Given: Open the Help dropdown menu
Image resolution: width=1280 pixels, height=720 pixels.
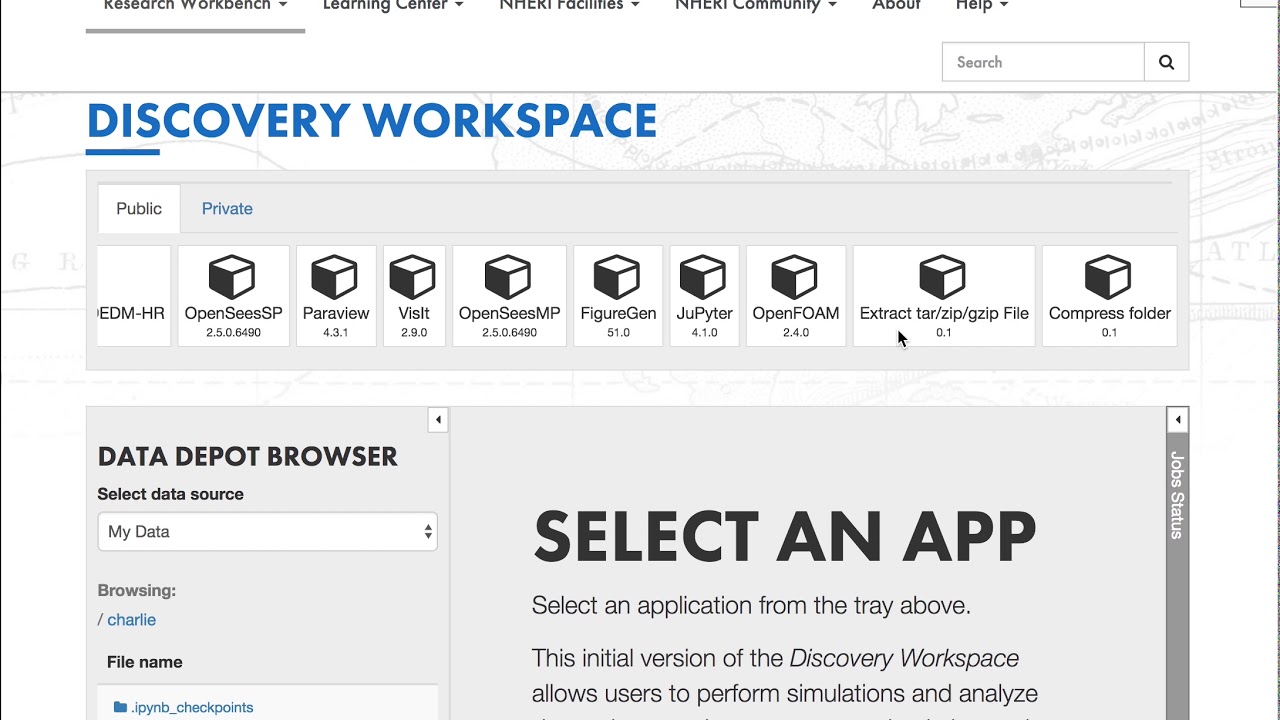Looking at the screenshot, I should [x=982, y=5].
